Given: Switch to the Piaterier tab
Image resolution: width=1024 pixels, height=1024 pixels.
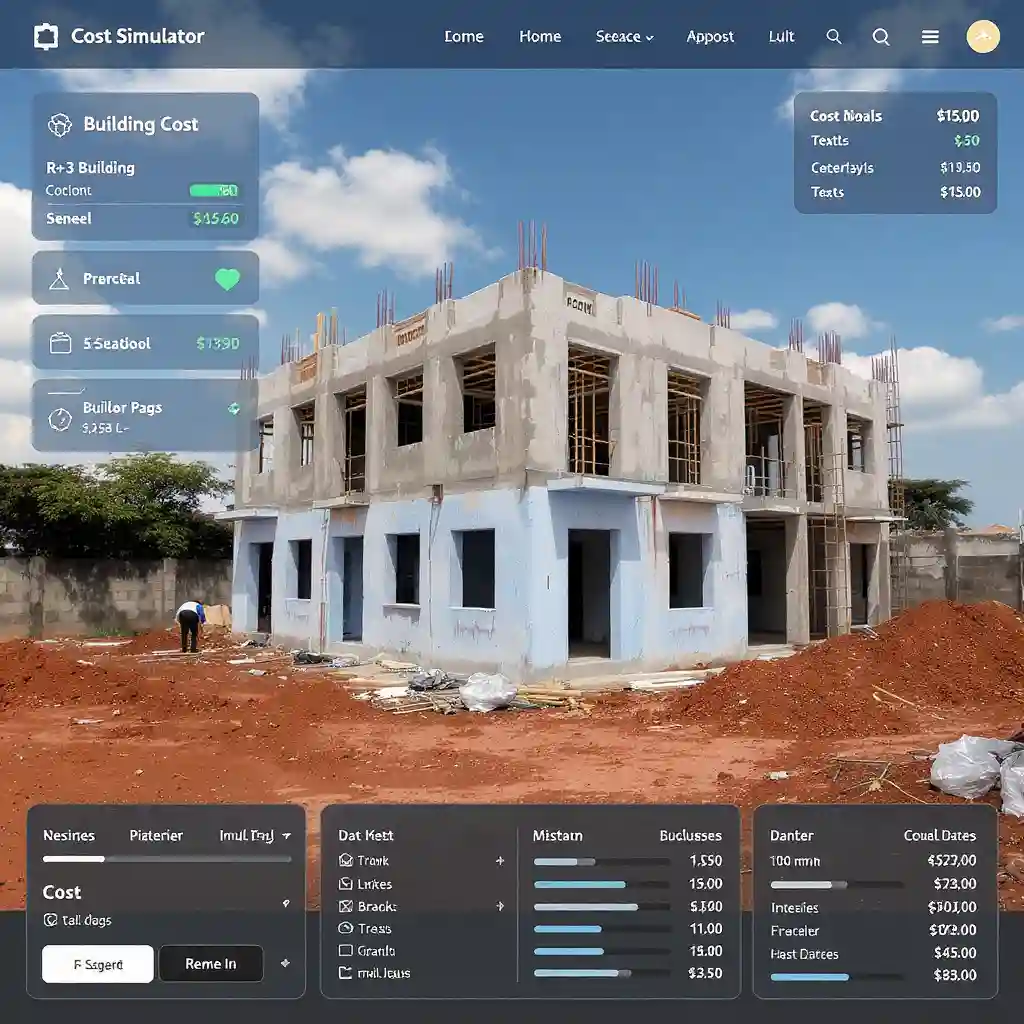Looking at the screenshot, I should tap(156, 835).
